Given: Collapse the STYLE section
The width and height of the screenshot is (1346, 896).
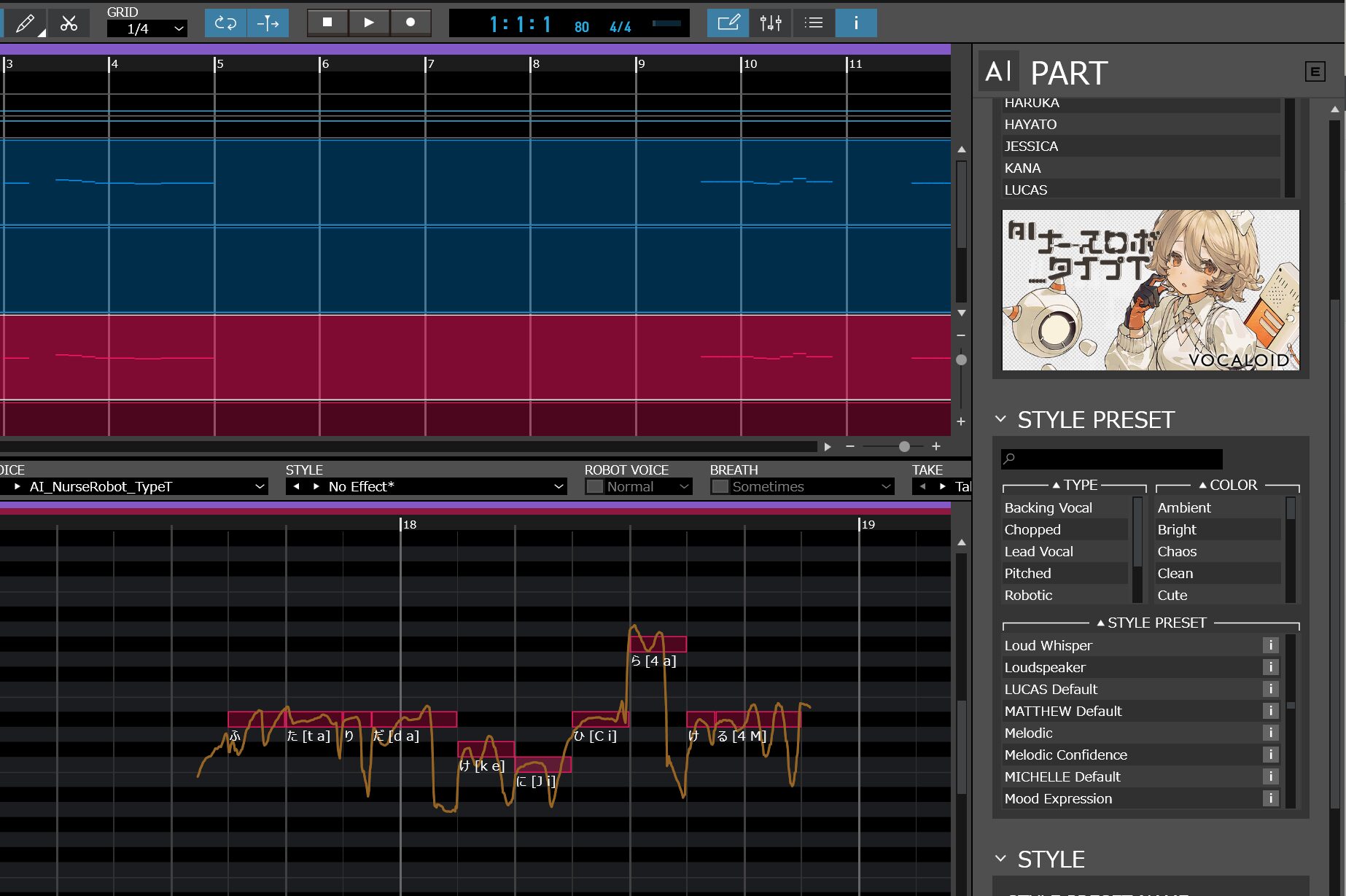Looking at the screenshot, I should [1001, 859].
